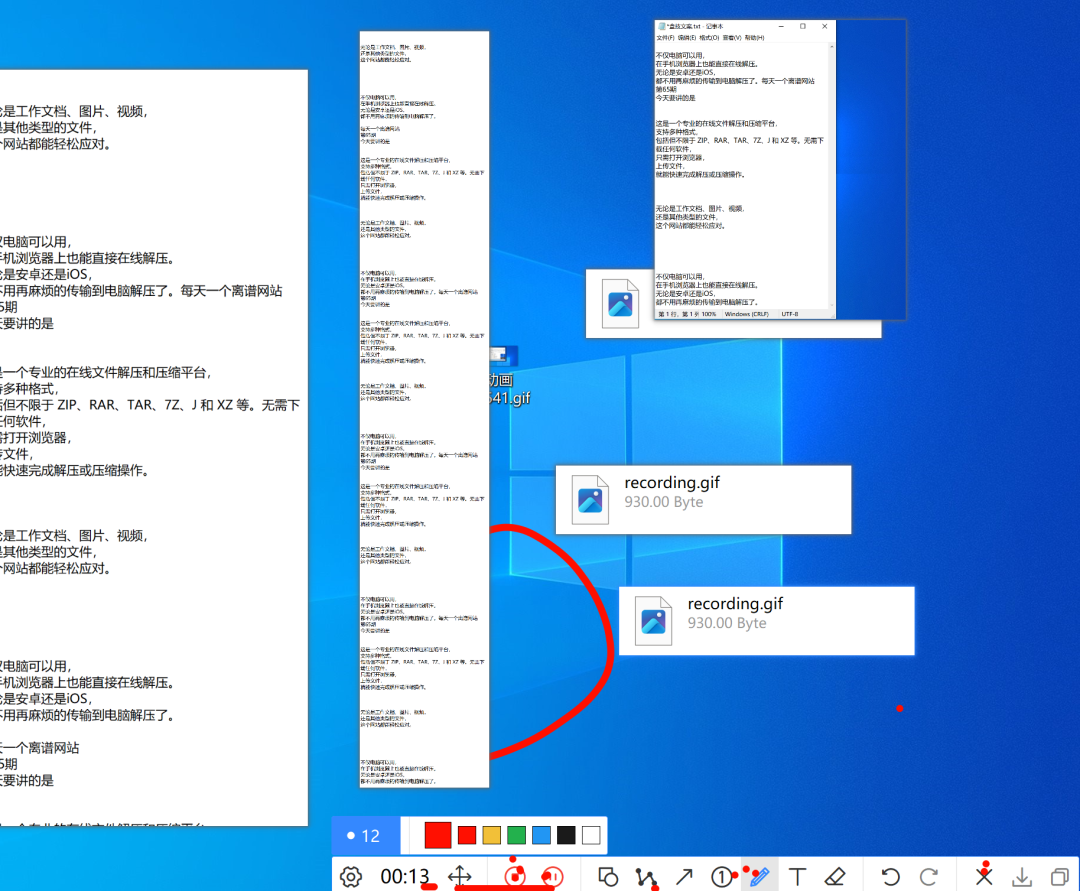Open the recording.gif thumbnail preview

tap(590, 500)
